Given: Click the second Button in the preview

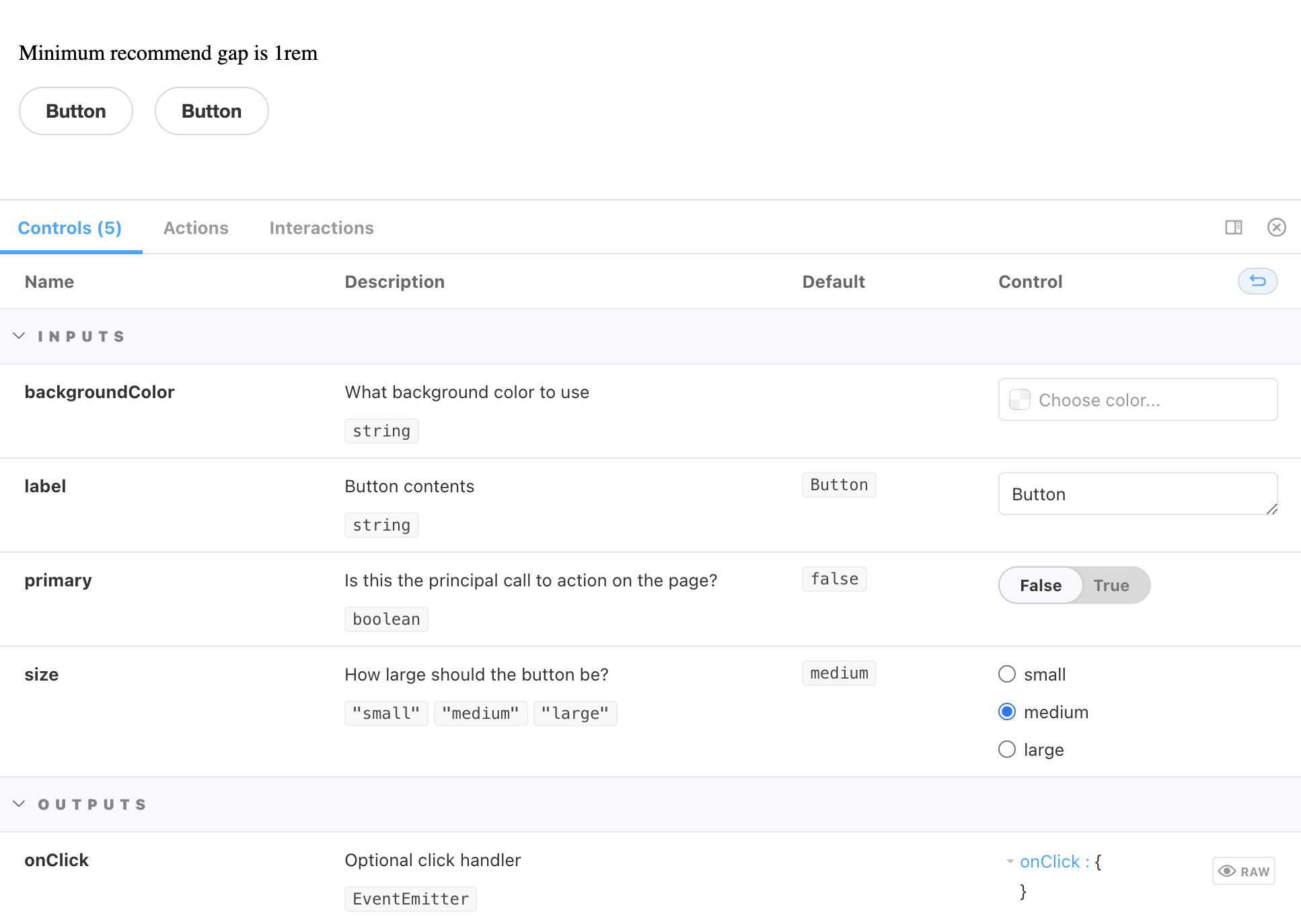Looking at the screenshot, I should pyautogui.click(x=212, y=111).
